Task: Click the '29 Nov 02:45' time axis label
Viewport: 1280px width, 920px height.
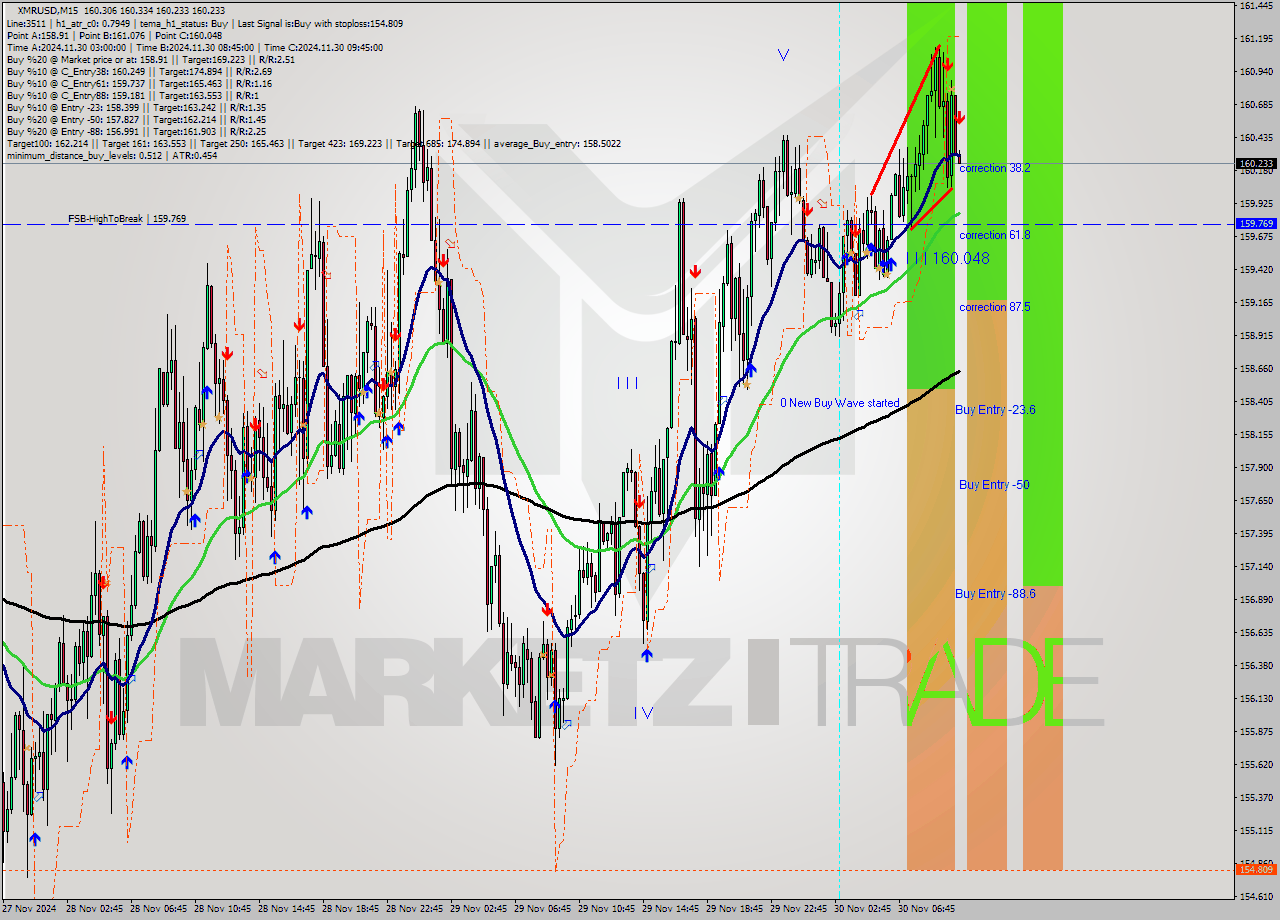Action: point(479,909)
